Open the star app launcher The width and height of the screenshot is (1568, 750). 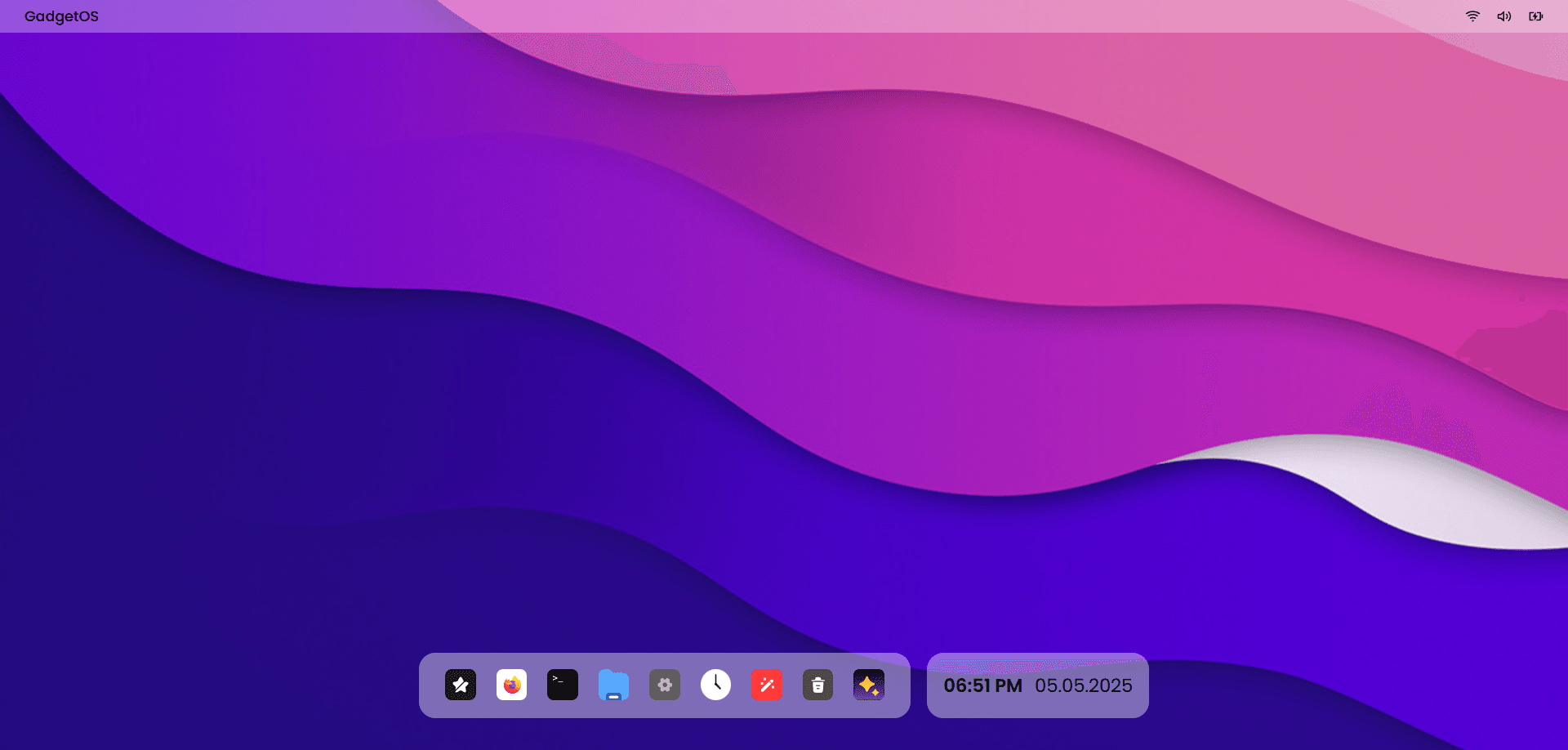click(x=461, y=685)
